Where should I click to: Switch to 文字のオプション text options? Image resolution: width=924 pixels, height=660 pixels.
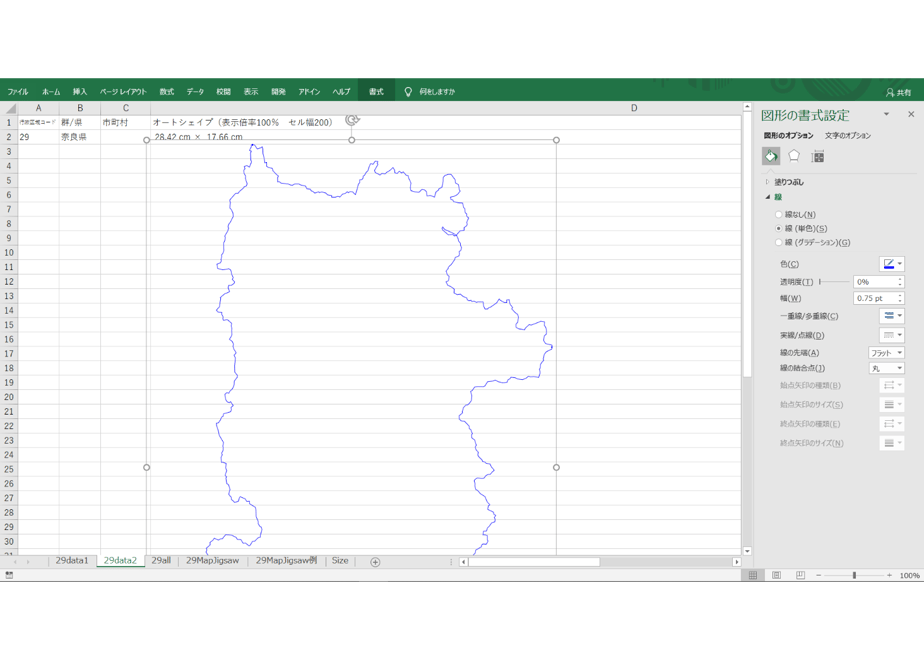tap(847, 136)
